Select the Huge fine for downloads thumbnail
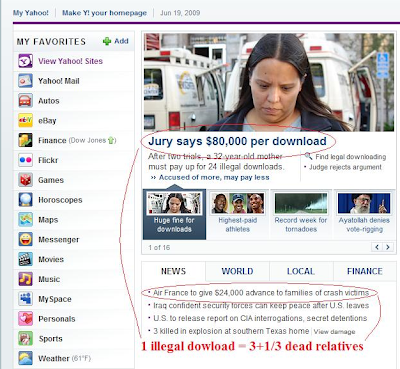 pyautogui.click(x=174, y=214)
